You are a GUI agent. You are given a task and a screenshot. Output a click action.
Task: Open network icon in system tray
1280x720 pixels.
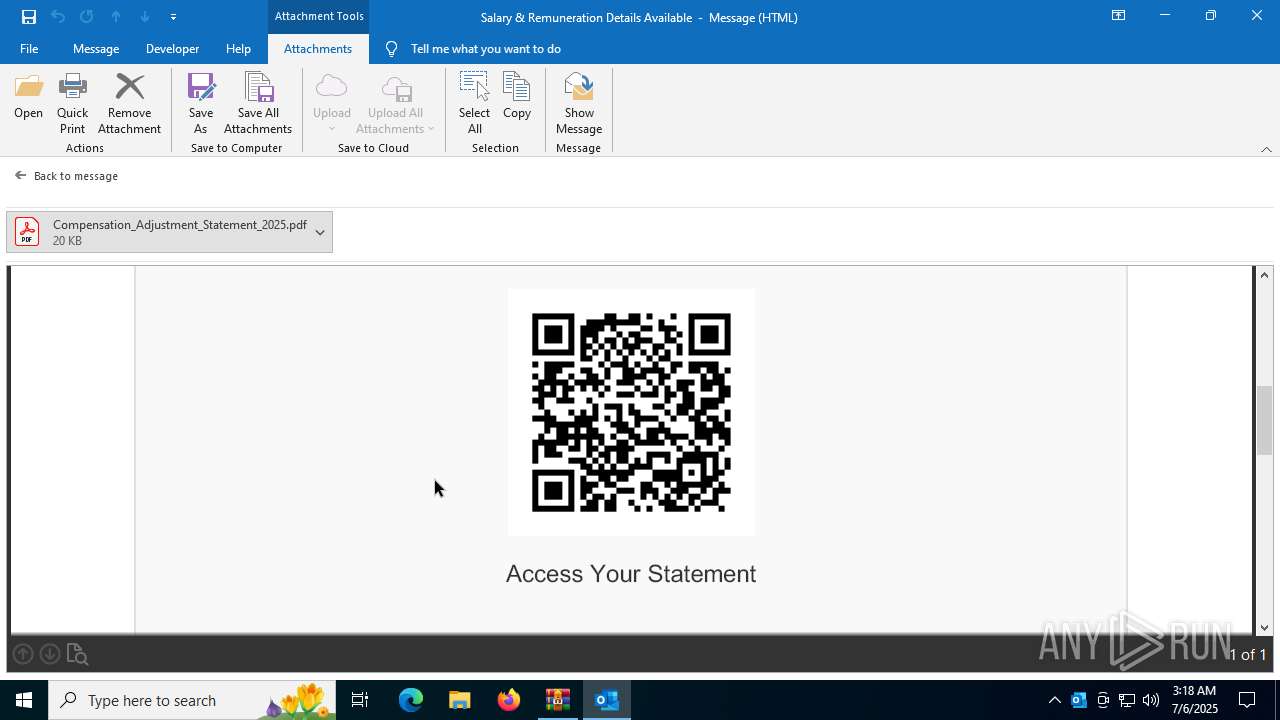tap(1127, 700)
